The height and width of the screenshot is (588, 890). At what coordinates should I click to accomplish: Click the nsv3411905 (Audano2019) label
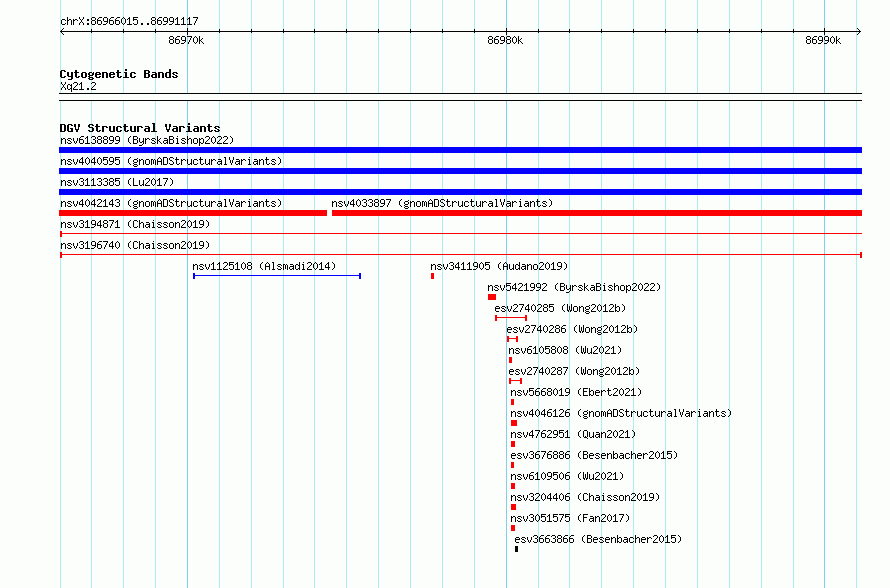point(499,266)
